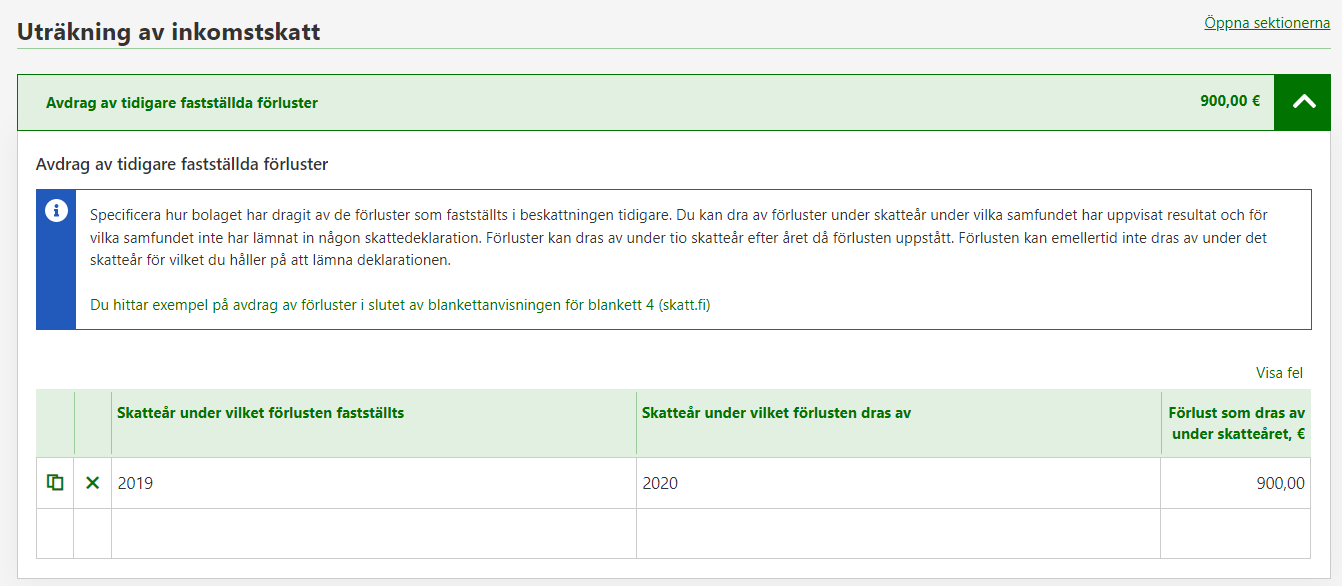Click empty cell under Förlusten dras av column
Image resolution: width=1342 pixels, height=586 pixels.
[x=897, y=533]
